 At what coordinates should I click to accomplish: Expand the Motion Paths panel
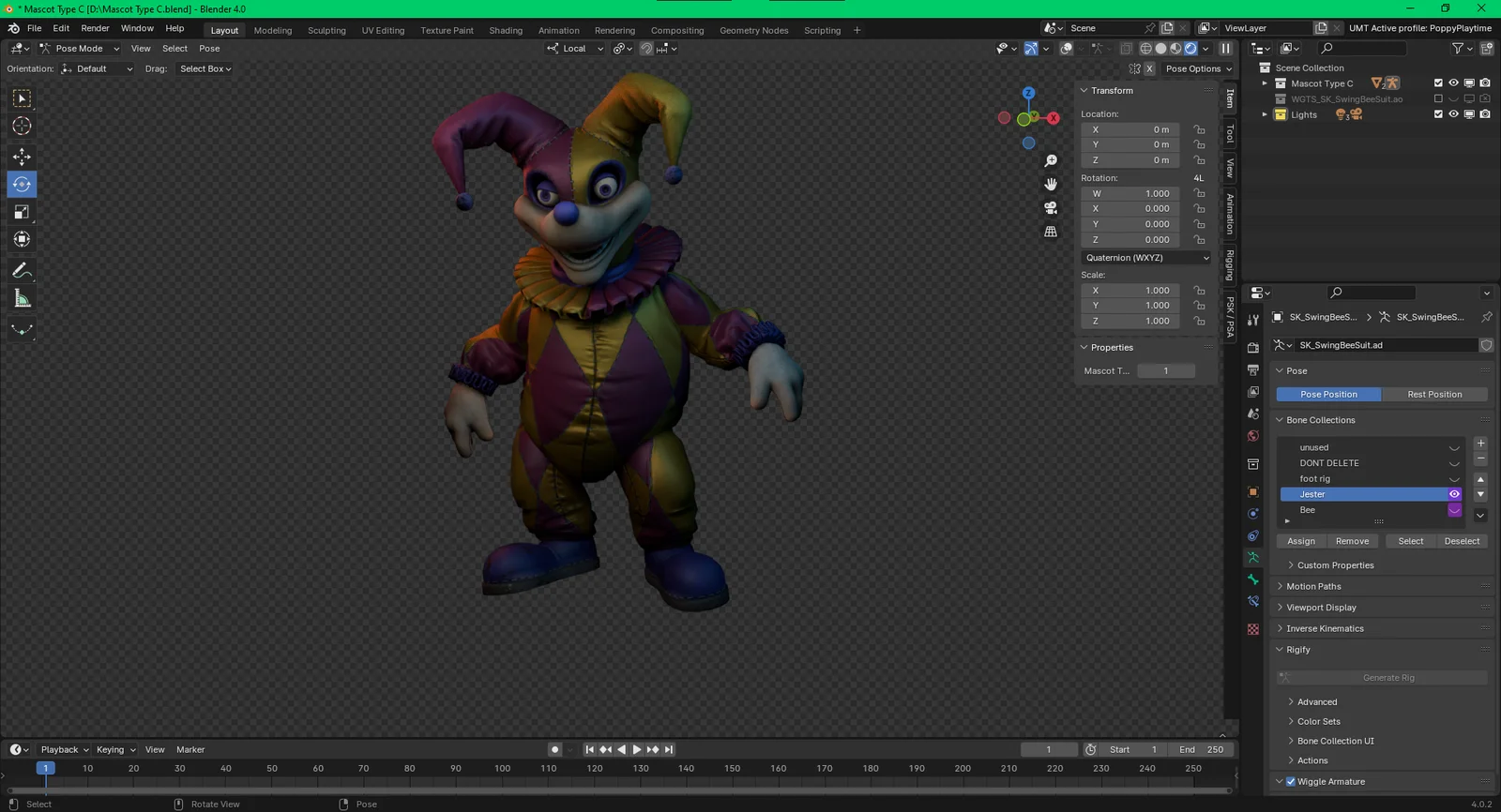point(1313,586)
